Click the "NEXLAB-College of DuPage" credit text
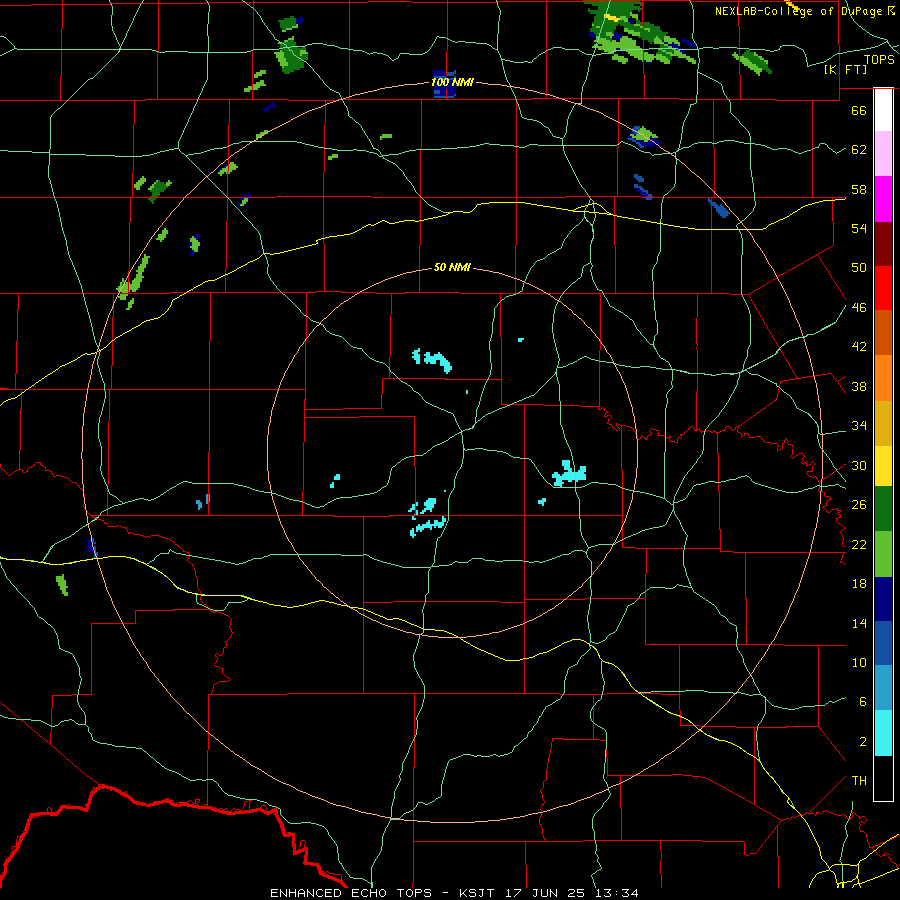 pos(800,11)
